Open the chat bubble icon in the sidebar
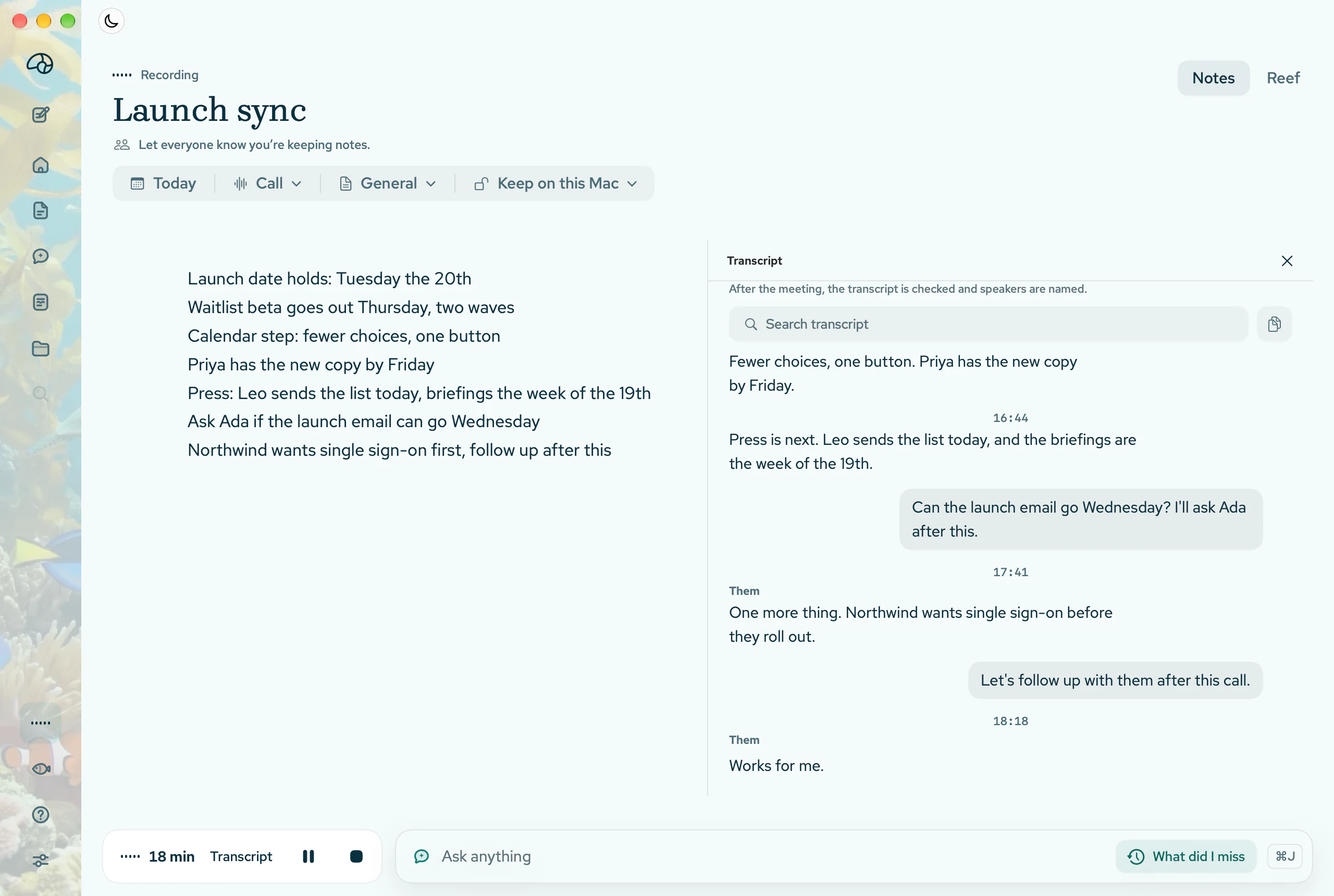 [x=41, y=256]
